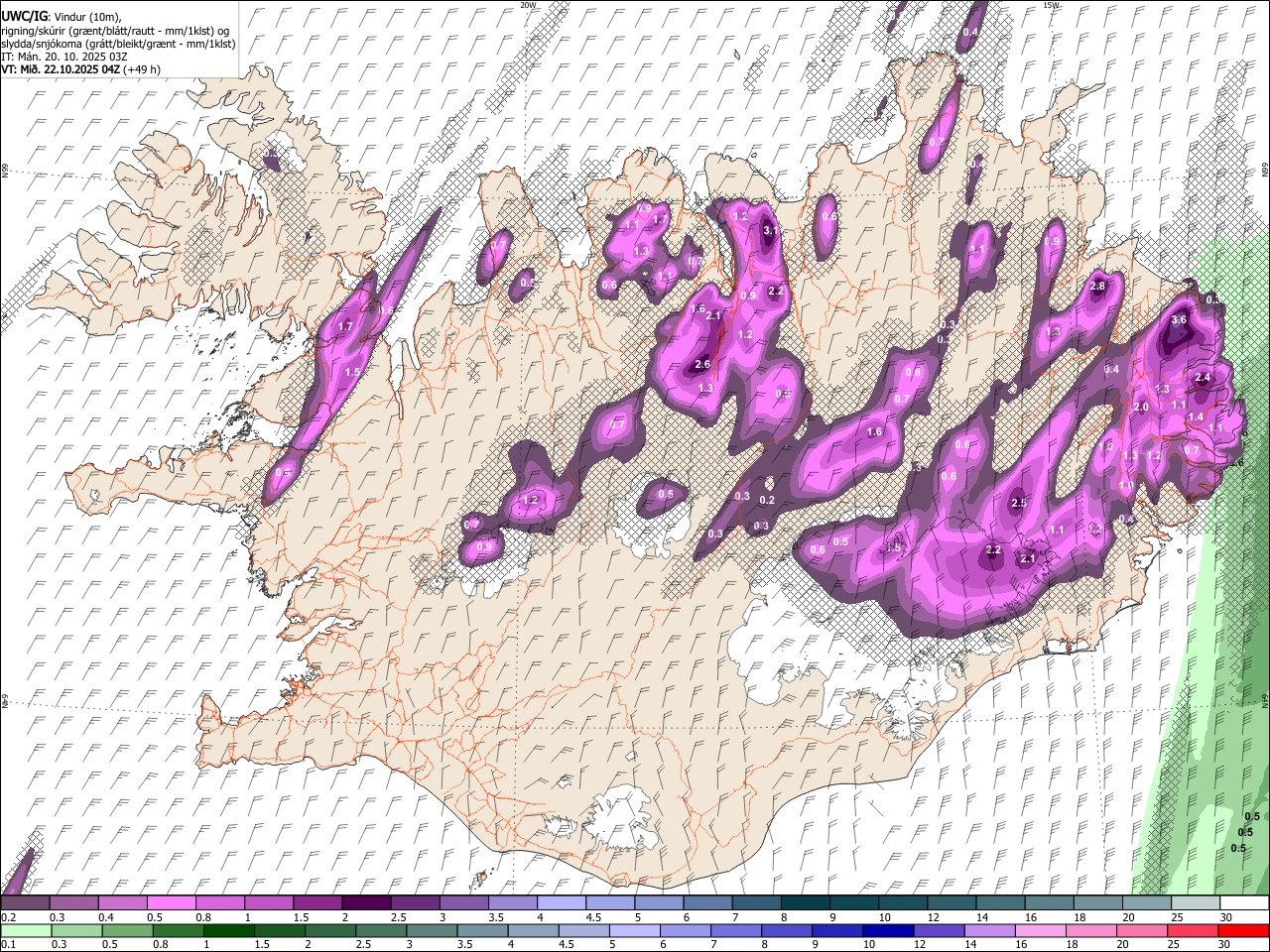The height and width of the screenshot is (952, 1270).
Task: Click the valid time 'VT: Mið. 22.10.2025 04Z (+49 h)'
Action: (80, 69)
